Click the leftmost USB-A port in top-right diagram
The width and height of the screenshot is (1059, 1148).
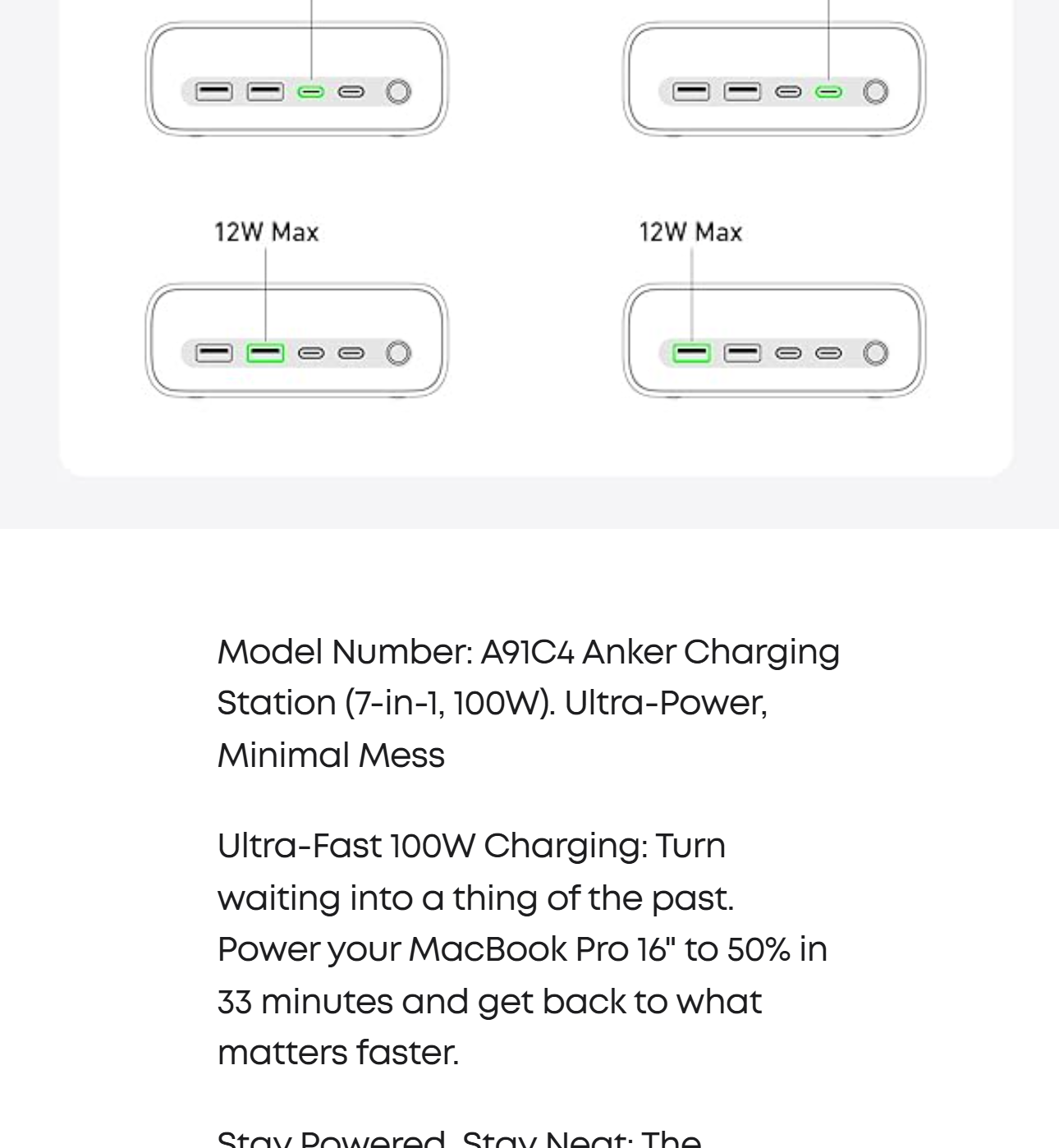(x=691, y=92)
